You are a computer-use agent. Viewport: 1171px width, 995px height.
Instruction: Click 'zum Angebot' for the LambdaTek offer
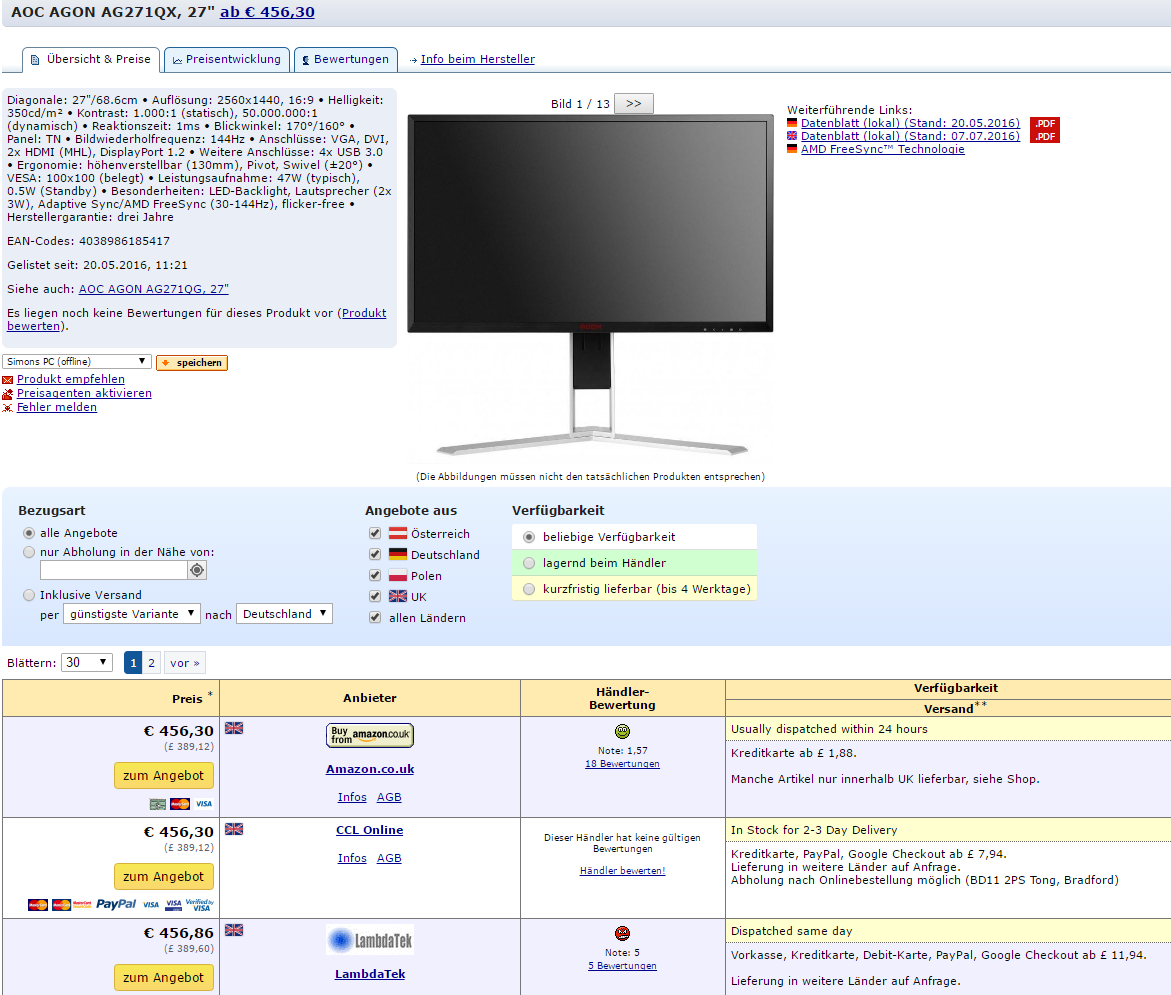(164, 977)
